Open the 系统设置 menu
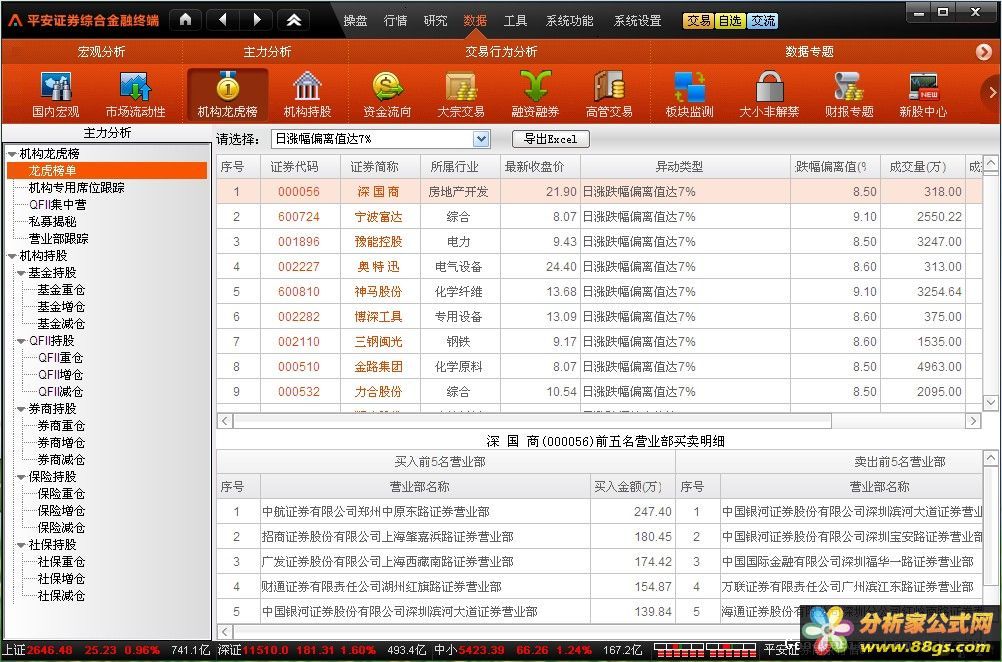 click(637, 21)
